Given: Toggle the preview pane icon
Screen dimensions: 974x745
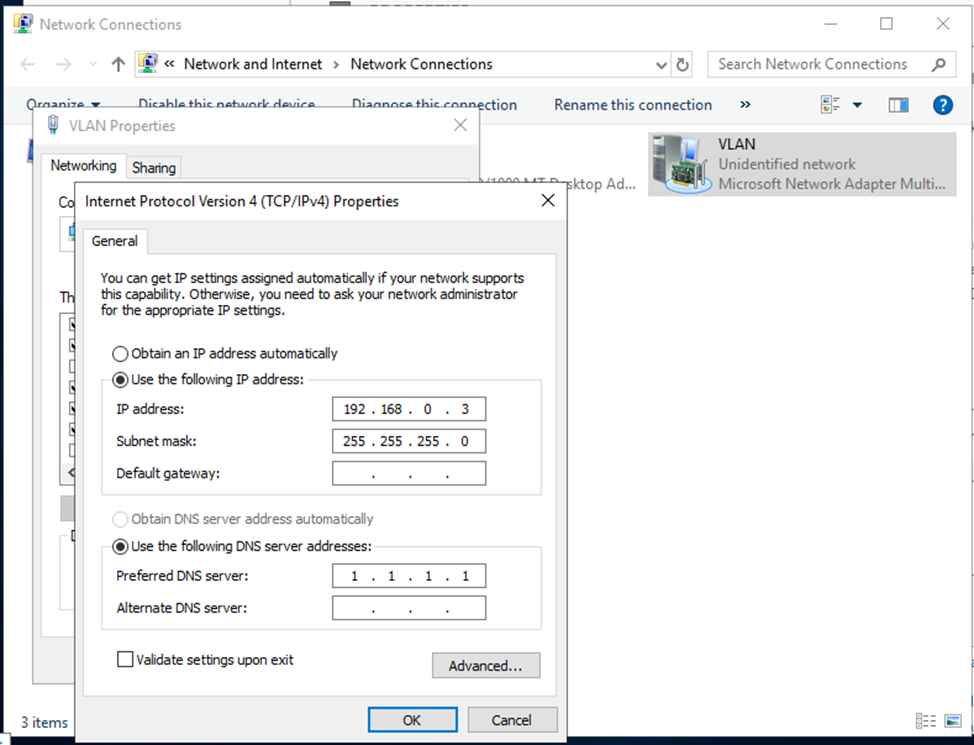Looking at the screenshot, I should coord(898,104).
